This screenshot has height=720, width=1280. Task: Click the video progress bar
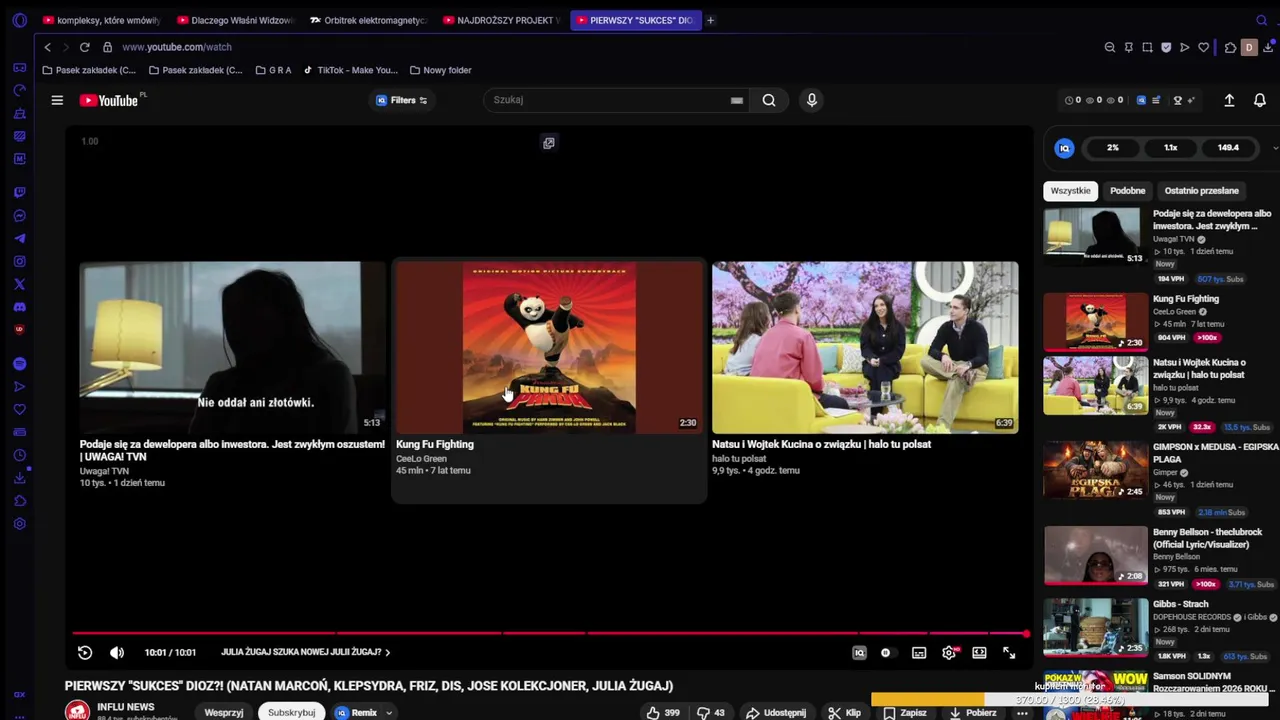[549, 633]
